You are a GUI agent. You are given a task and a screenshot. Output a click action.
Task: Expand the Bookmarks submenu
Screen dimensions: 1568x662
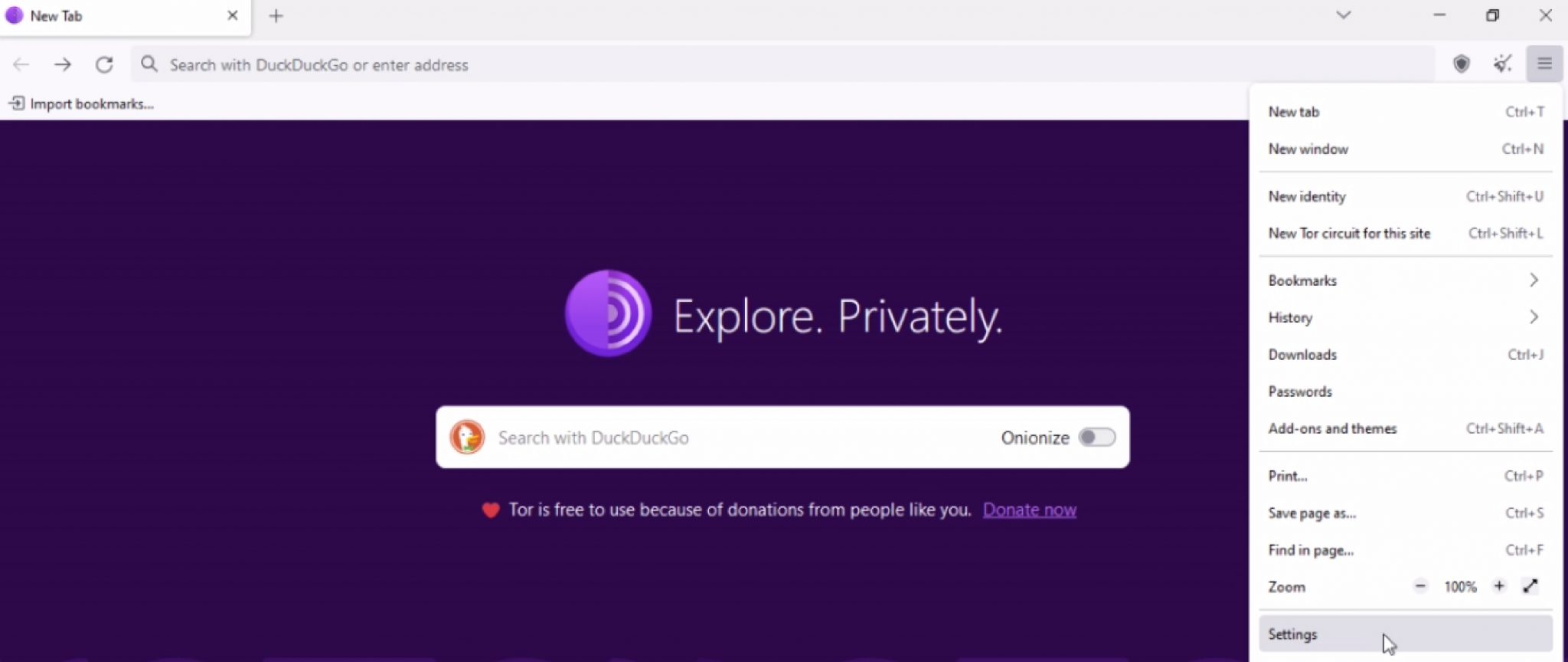pyautogui.click(x=1404, y=280)
